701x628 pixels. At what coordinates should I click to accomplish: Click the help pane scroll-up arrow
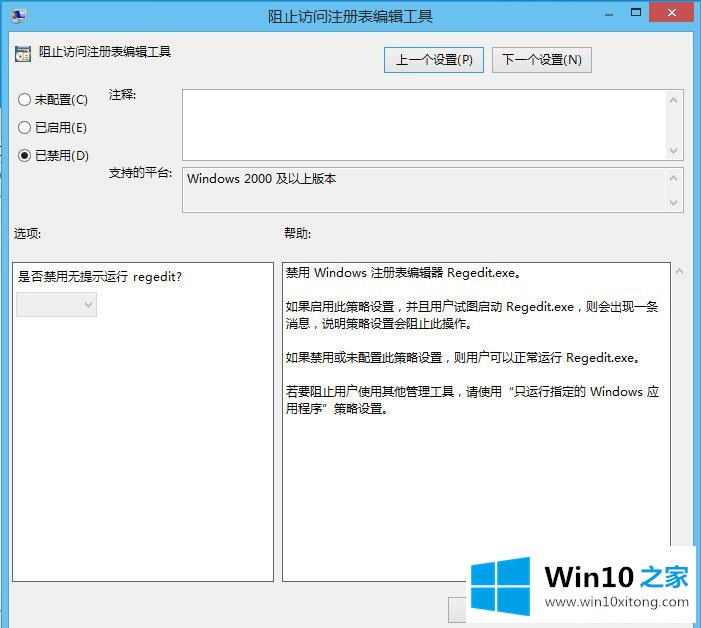(680, 272)
